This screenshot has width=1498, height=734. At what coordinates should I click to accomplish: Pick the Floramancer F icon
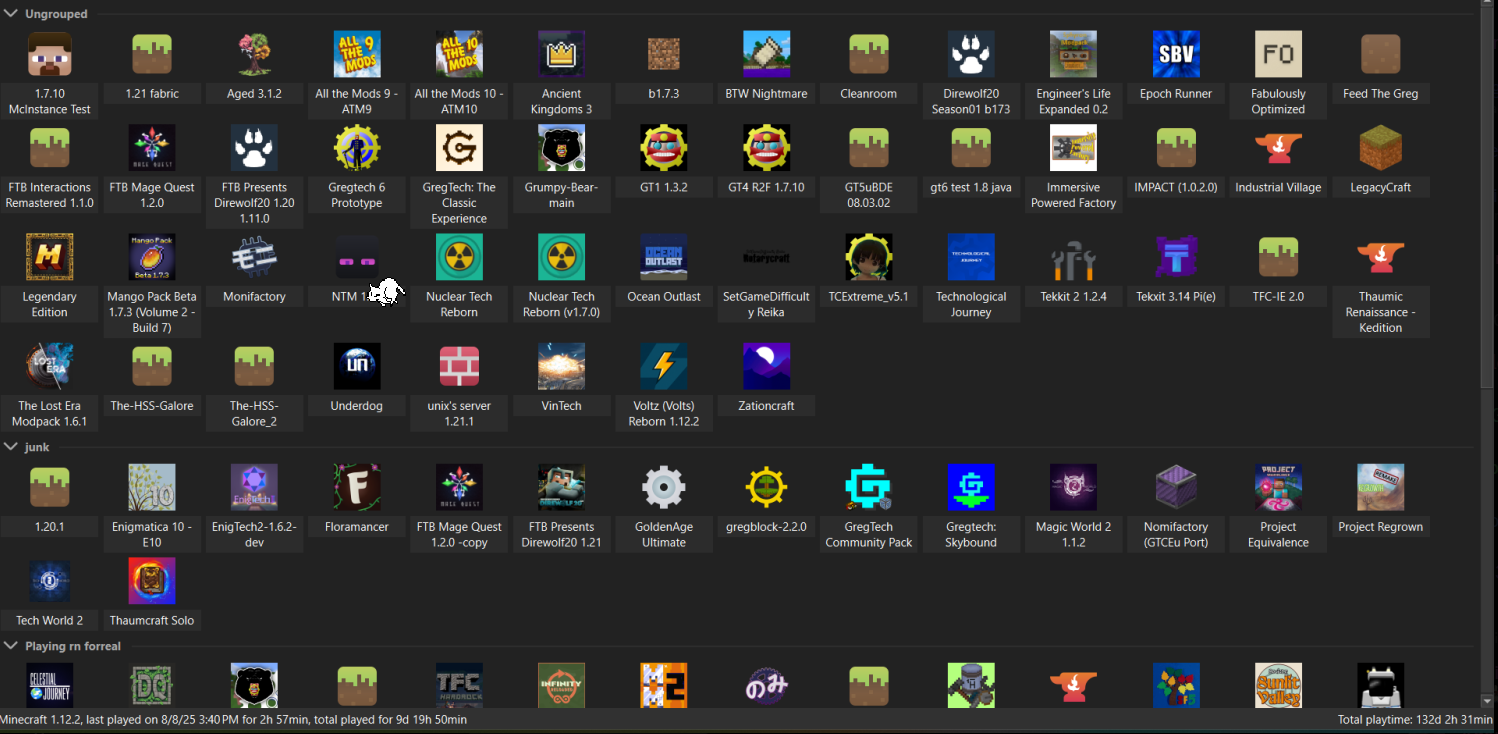[357, 487]
